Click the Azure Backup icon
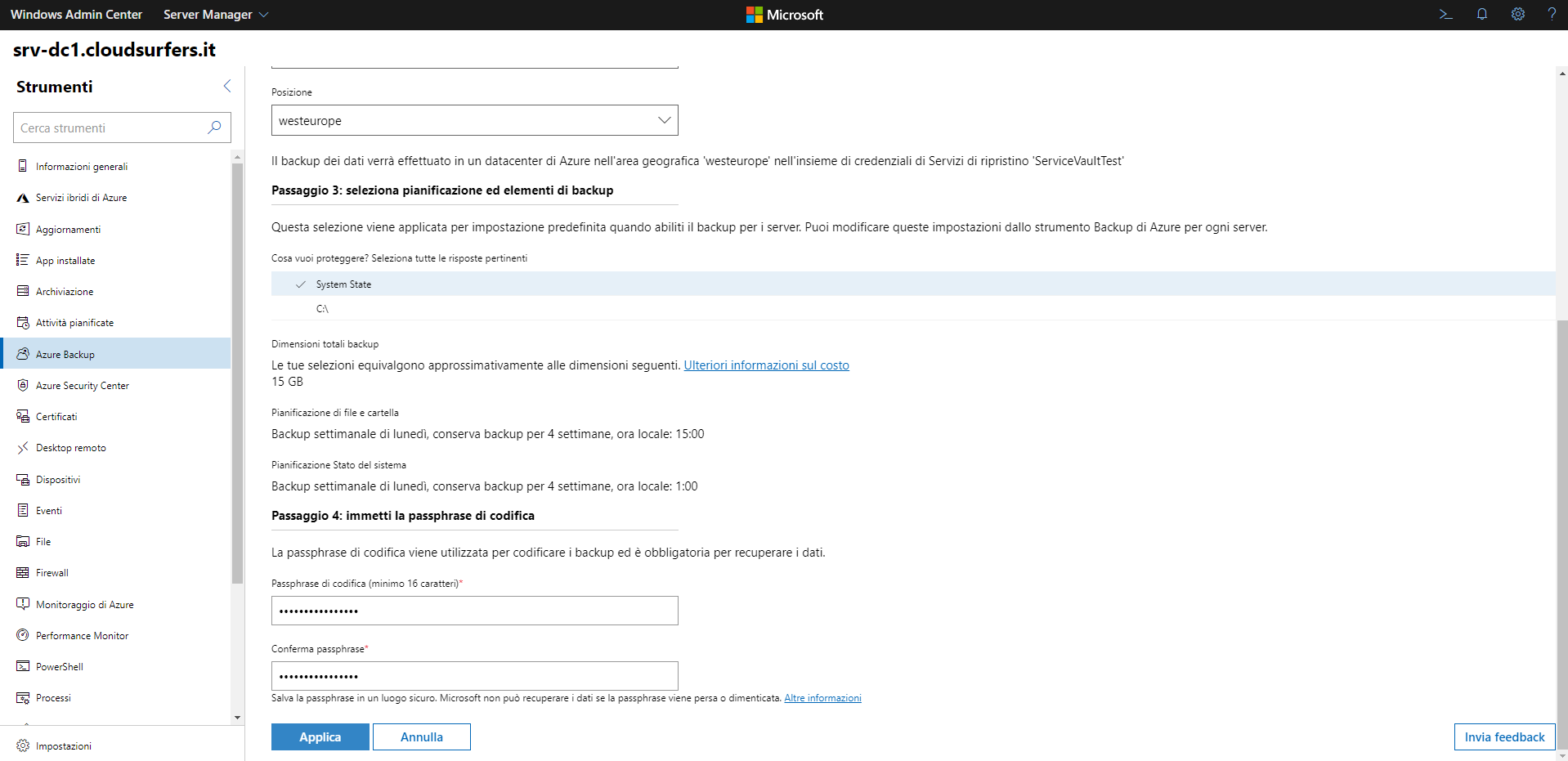Image resolution: width=1568 pixels, height=761 pixels. 23,354
